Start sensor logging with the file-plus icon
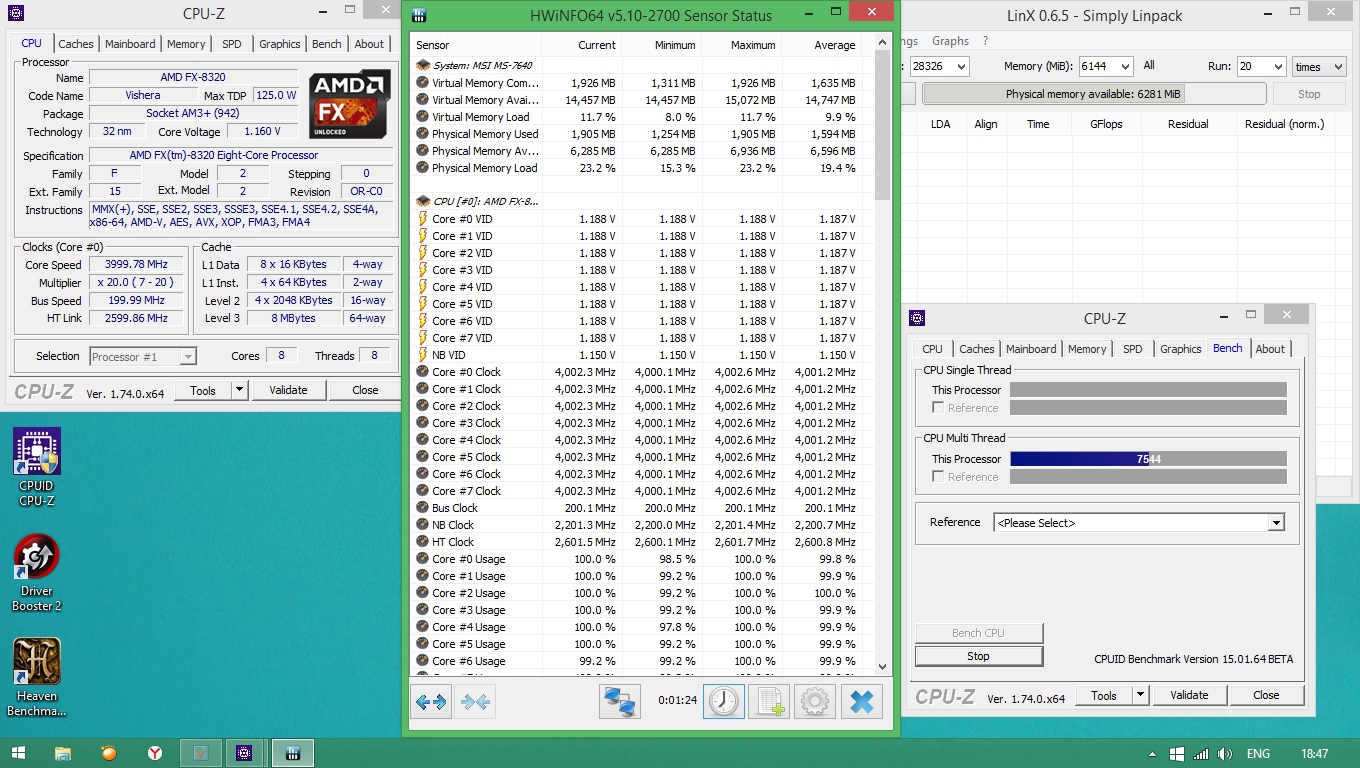 coord(769,702)
